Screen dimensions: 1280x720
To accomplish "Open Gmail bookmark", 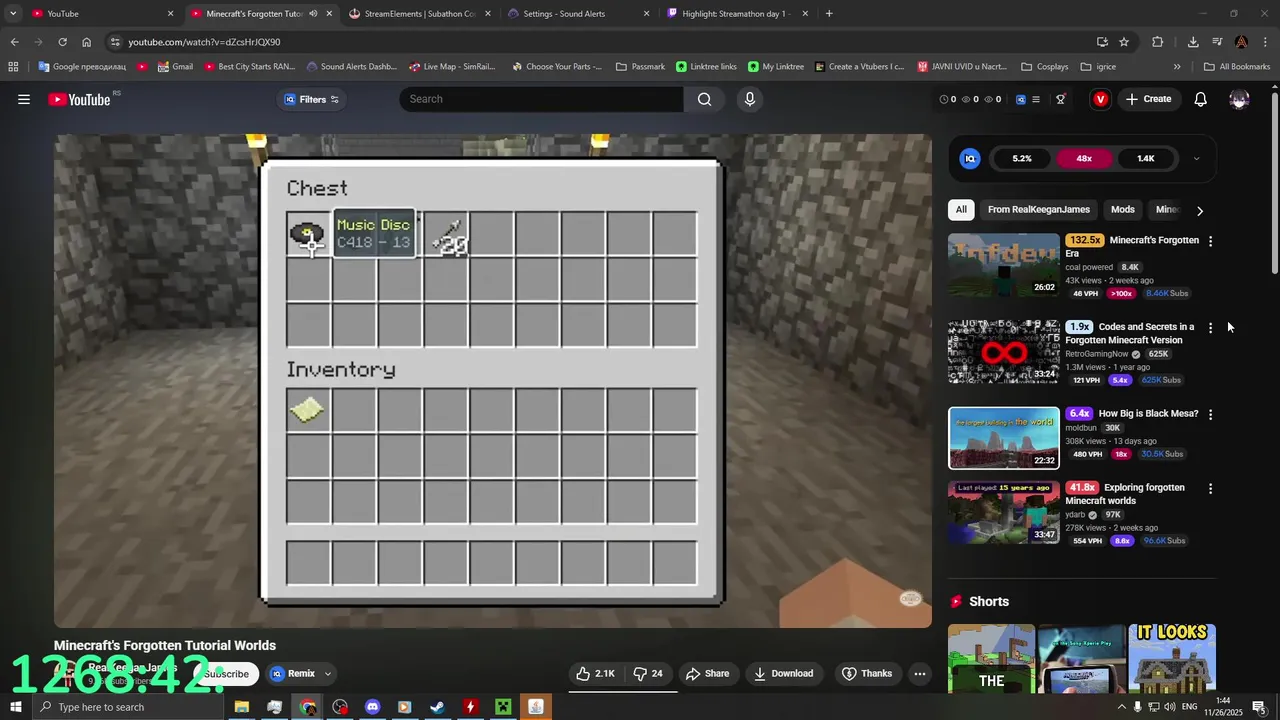I will click(x=175, y=67).
